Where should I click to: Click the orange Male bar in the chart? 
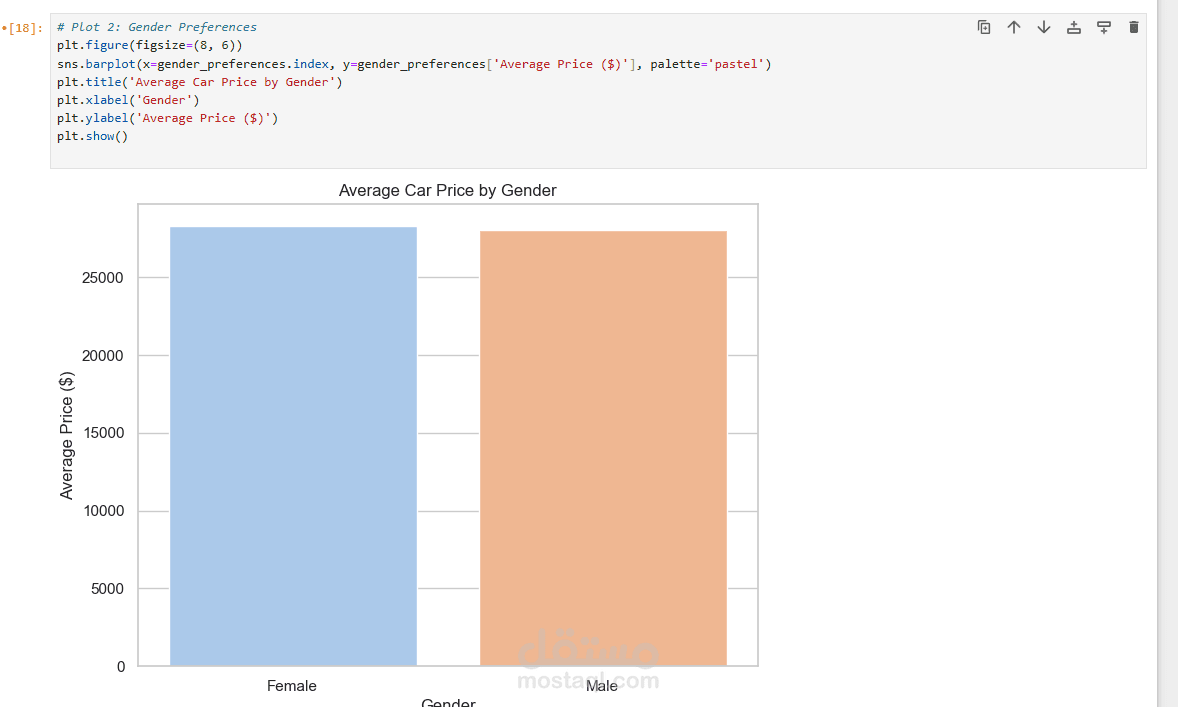coord(603,448)
